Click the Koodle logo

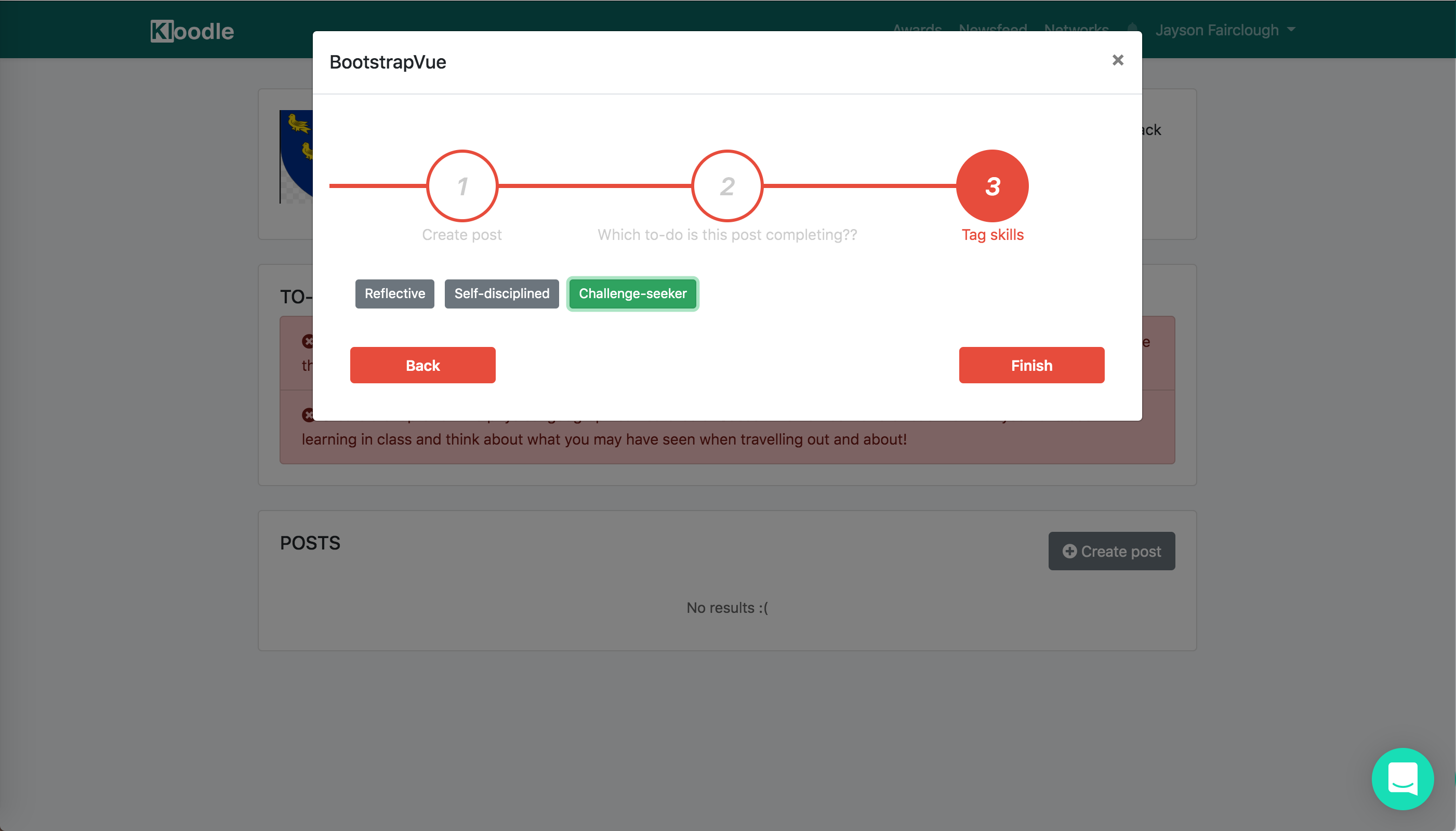point(192,31)
